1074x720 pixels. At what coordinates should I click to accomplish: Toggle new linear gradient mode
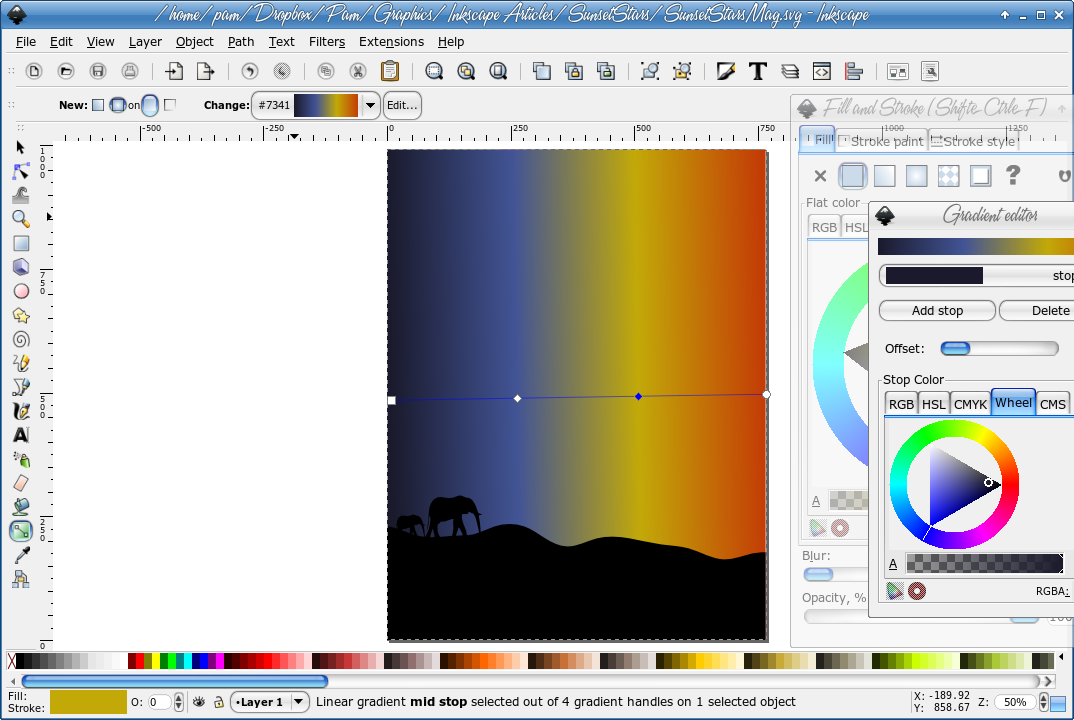coord(98,105)
